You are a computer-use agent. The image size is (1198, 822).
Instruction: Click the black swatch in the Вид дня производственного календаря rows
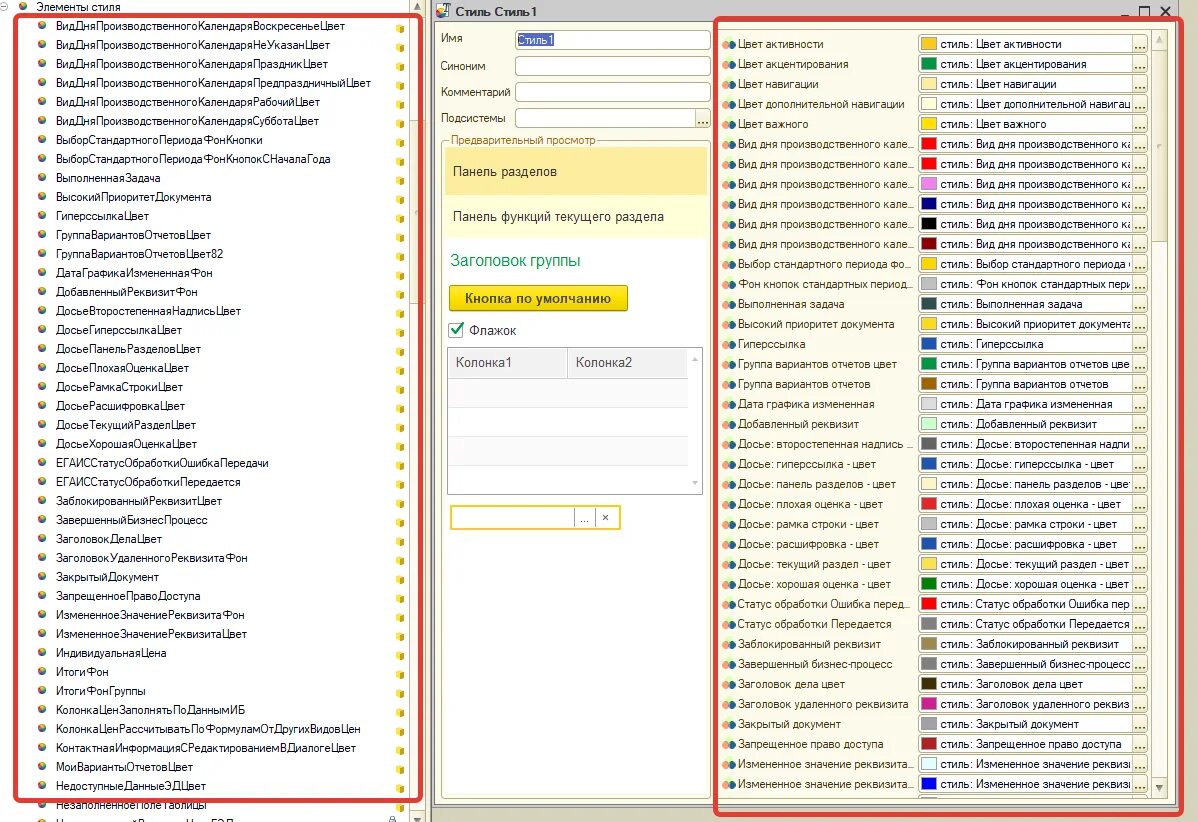pos(928,224)
